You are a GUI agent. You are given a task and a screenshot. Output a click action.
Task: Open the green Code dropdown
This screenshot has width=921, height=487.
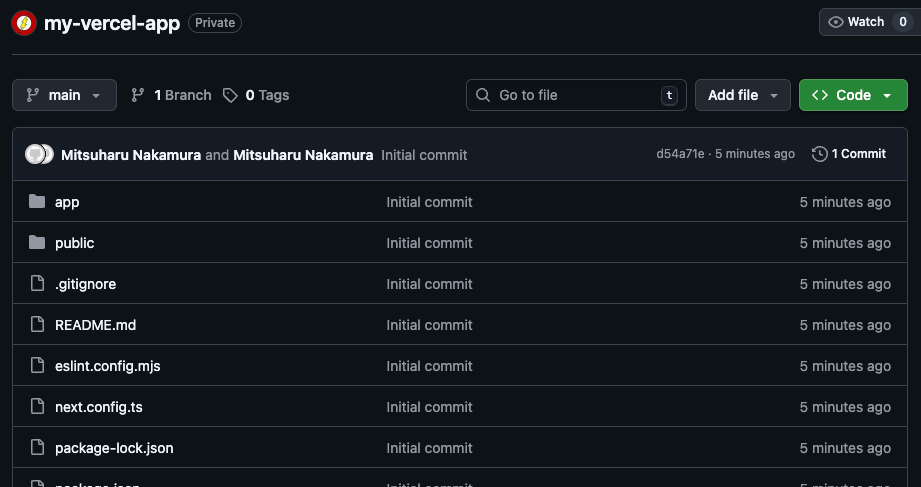(852, 95)
